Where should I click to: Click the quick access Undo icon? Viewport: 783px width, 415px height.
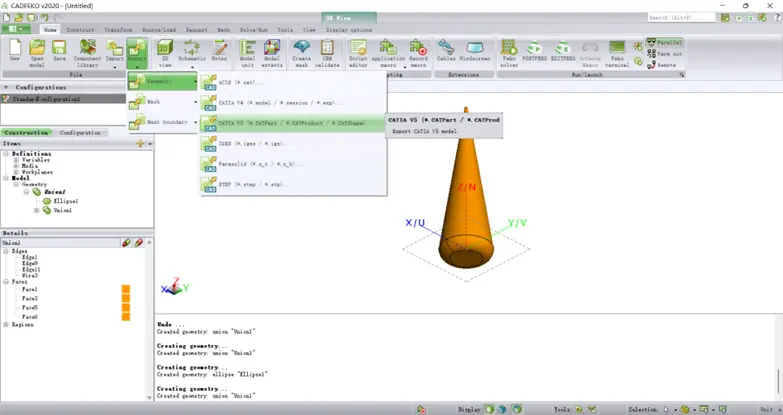[x=44, y=17]
